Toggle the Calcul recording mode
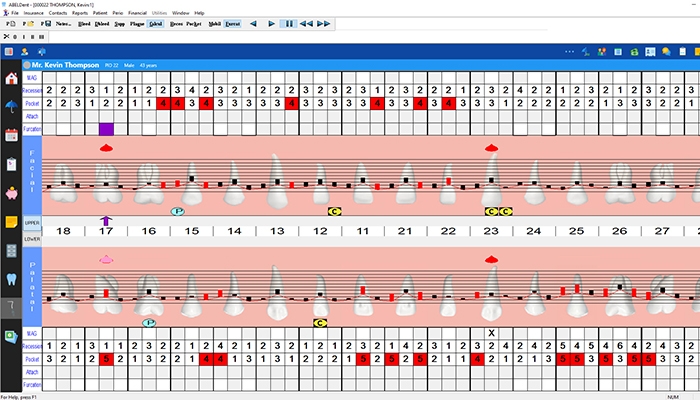The width and height of the screenshot is (700, 400). click(x=155, y=24)
